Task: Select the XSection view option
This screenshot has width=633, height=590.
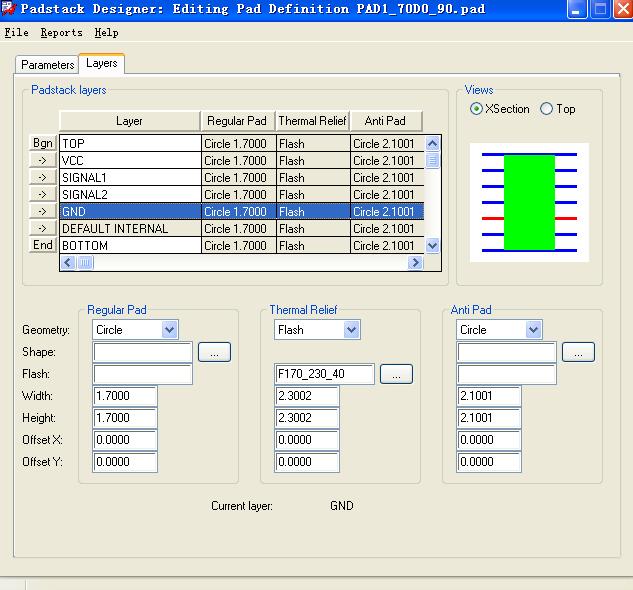Action: (x=476, y=109)
